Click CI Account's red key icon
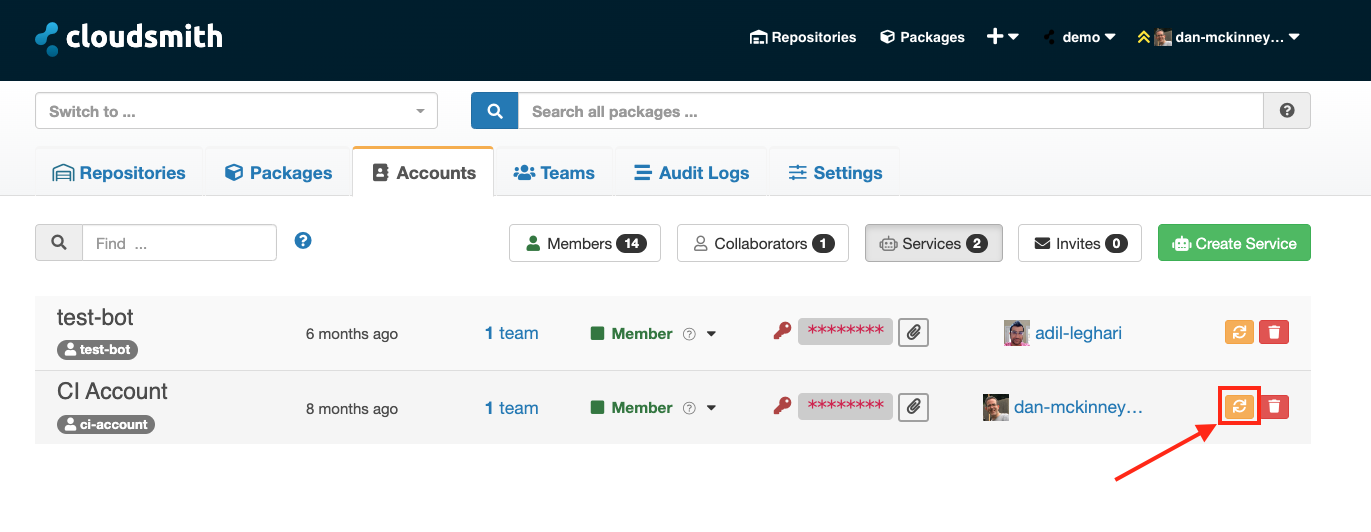The height and width of the screenshot is (532, 1371). (x=782, y=405)
